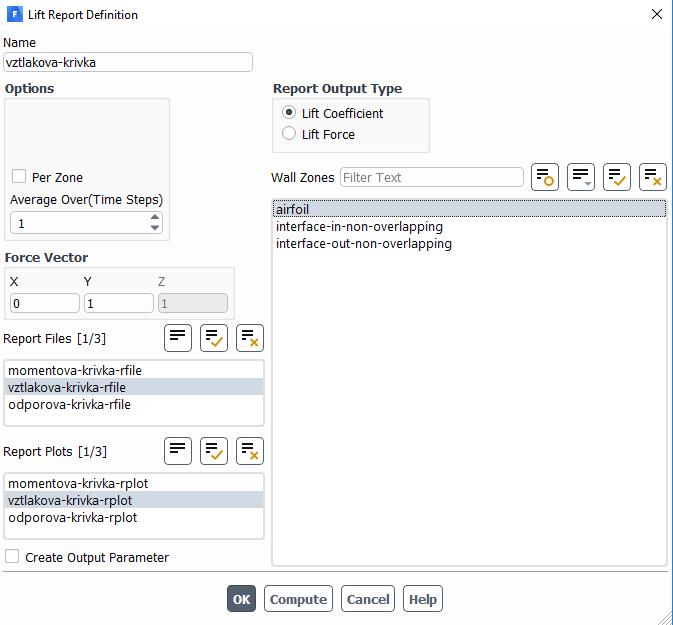Increase Average Over Time Steps value

coord(155,217)
